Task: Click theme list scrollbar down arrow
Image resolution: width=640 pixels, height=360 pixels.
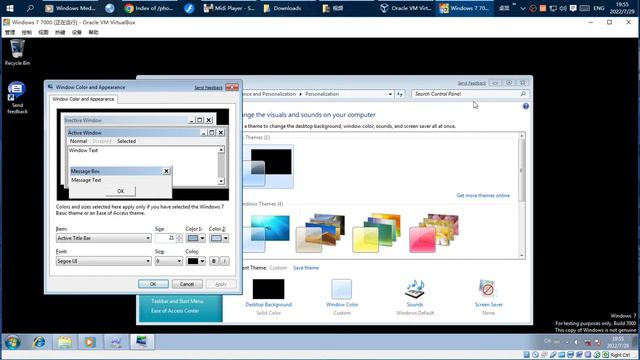Action: pyautogui.click(x=522, y=256)
